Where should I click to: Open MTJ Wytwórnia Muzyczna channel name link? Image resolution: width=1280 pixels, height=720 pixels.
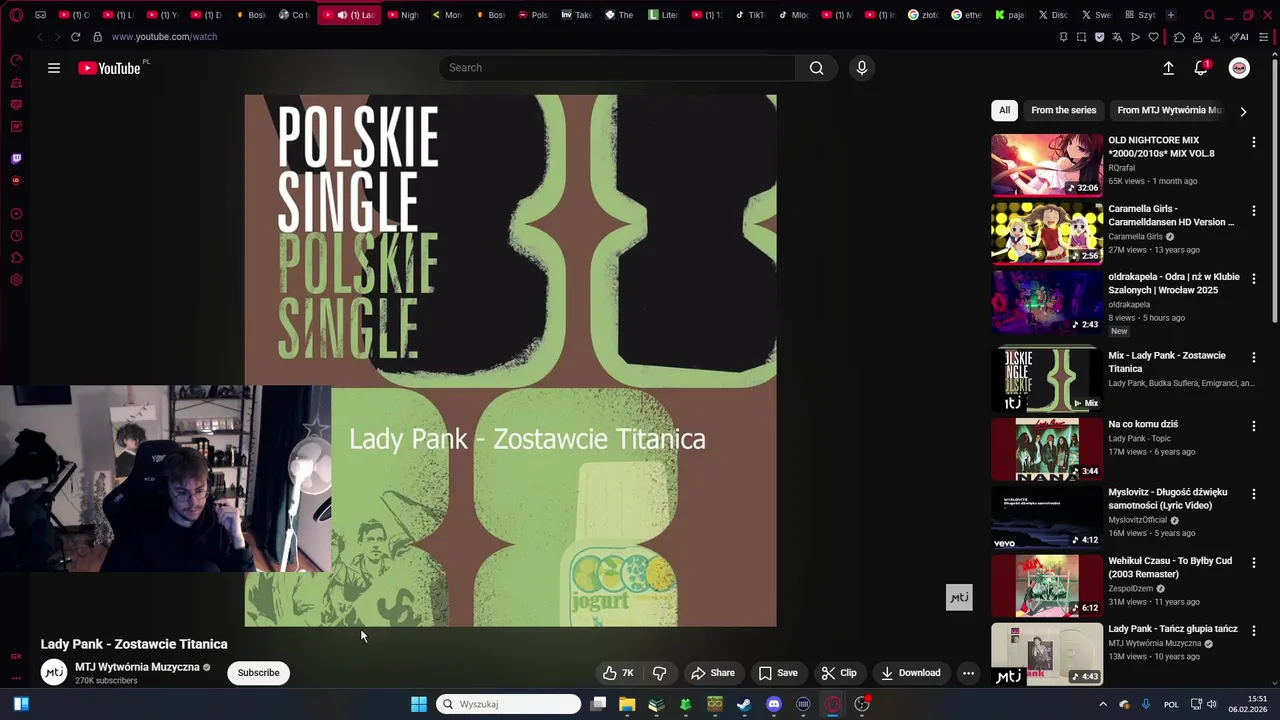137,667
